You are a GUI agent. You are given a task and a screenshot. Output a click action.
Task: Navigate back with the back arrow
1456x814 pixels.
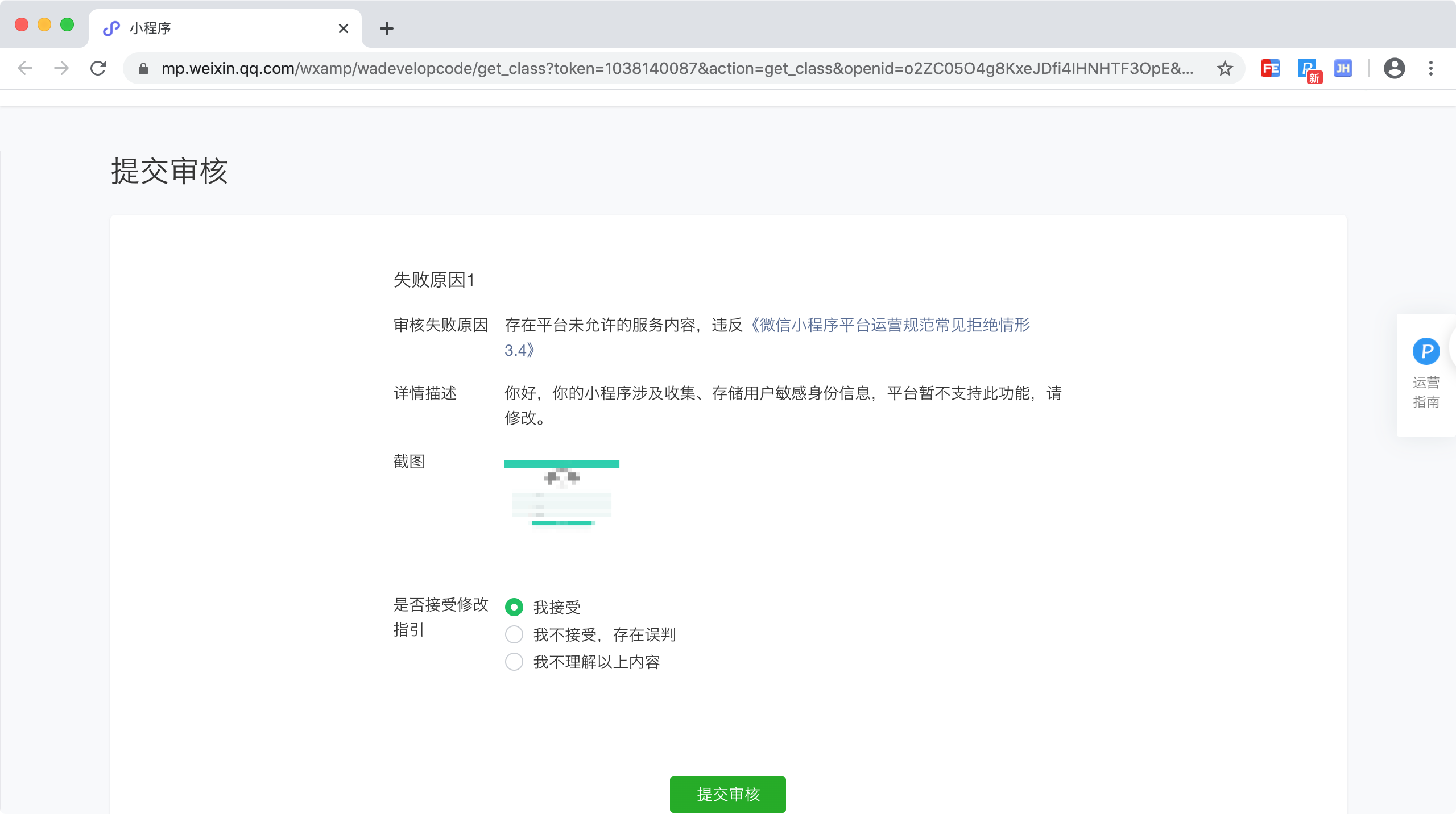(x=24, y=68)
